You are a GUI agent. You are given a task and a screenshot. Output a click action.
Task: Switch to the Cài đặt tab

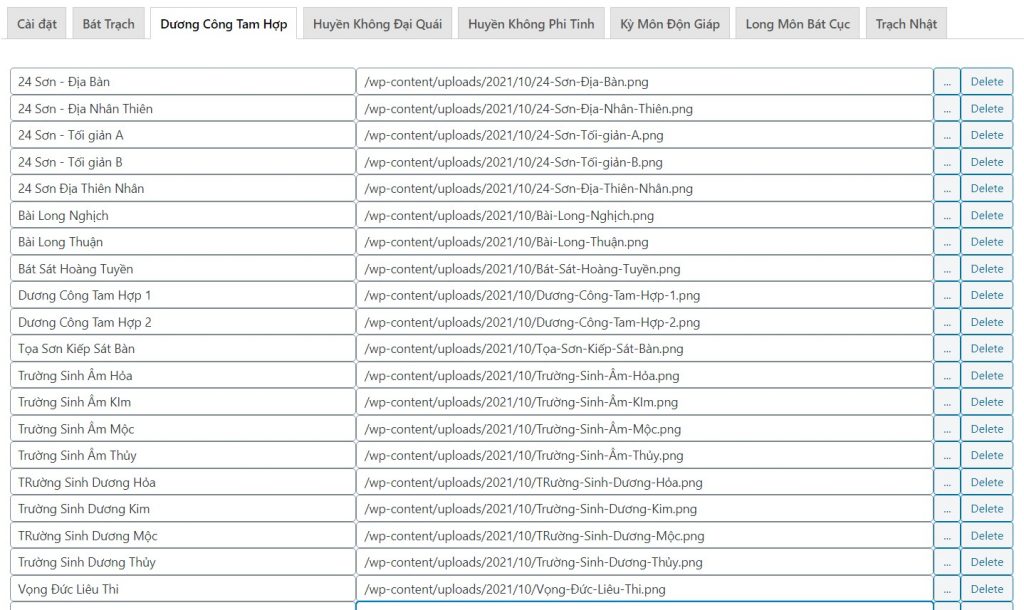(x=37, y=24)
